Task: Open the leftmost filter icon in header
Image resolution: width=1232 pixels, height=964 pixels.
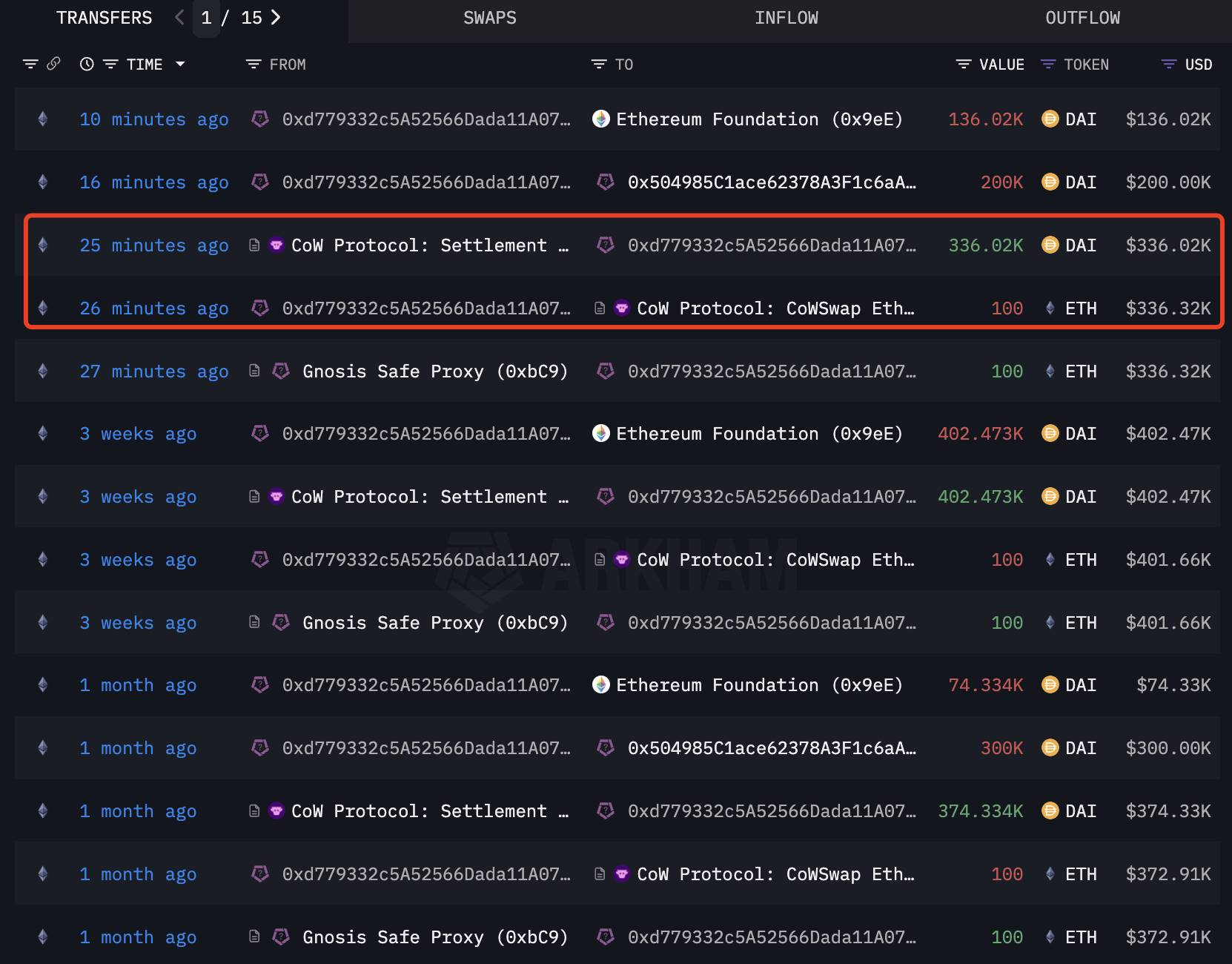Action: (30, 64)
